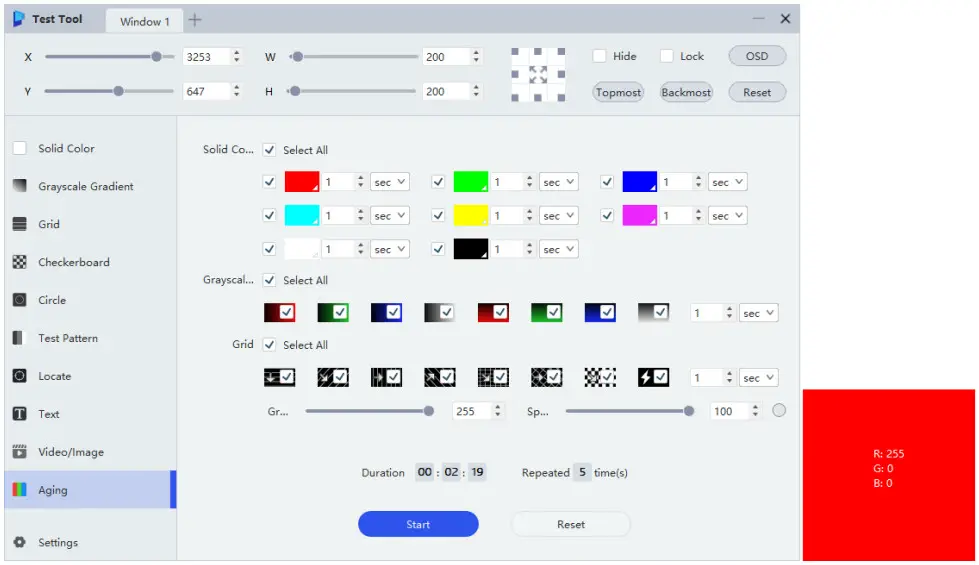Toggle Solid Color Select All checkbox
979x565 pixels.
(x=269, y=150)
